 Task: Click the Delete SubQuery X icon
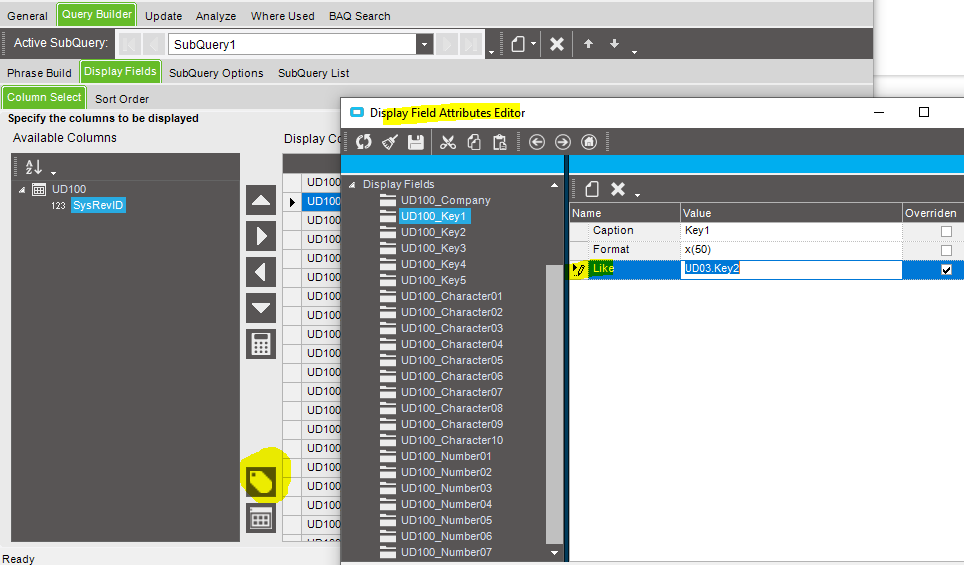click(x=557, y=44)
